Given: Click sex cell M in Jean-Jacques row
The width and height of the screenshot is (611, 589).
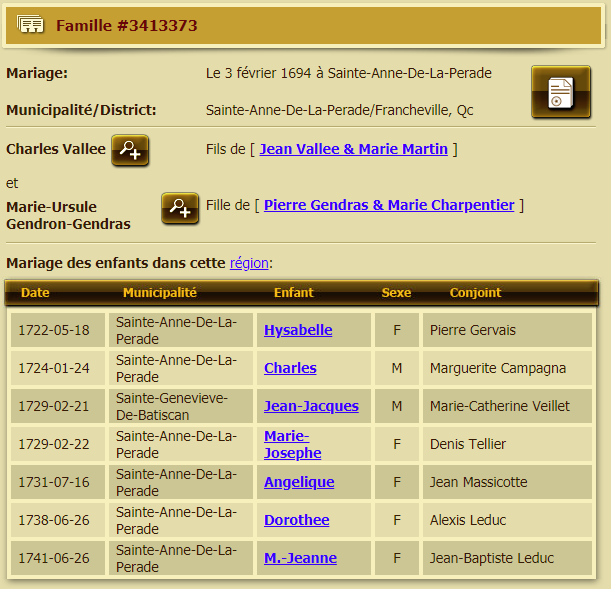Looking at the screenshot, I should pyautogui.click(x=397, y=406).
